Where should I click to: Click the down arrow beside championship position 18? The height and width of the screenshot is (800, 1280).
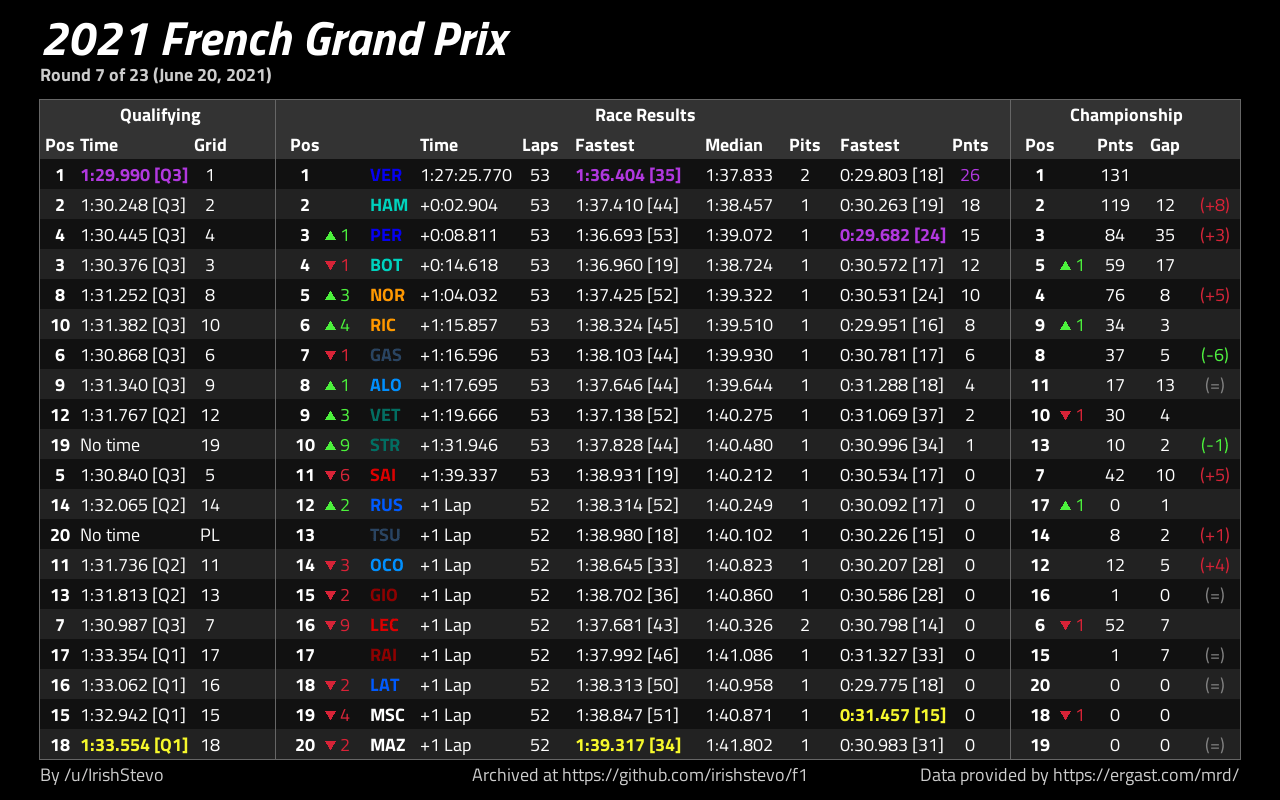point(1065,715)
